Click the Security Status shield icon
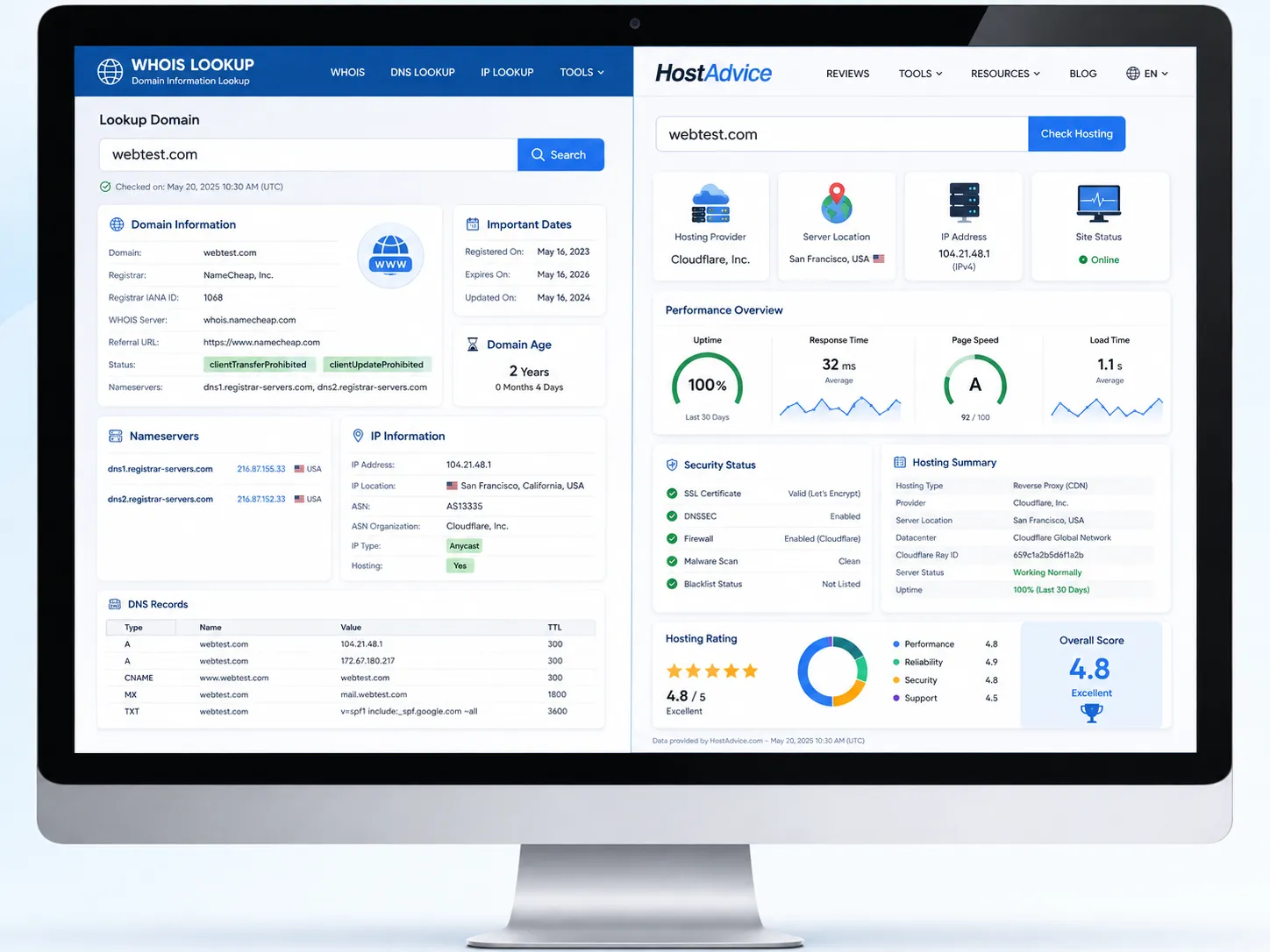Screen dimensions: 1270x952 (x=672, y=465)
